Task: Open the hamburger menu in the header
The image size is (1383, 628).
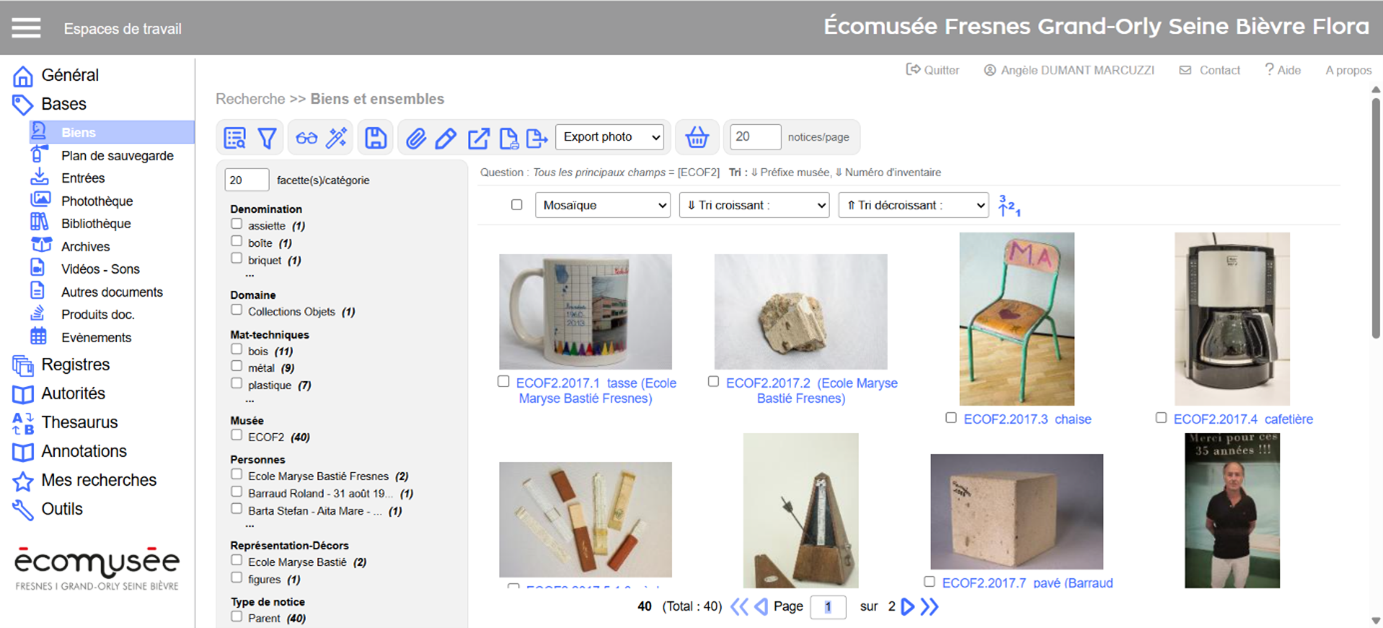Action: coord(26,28)
